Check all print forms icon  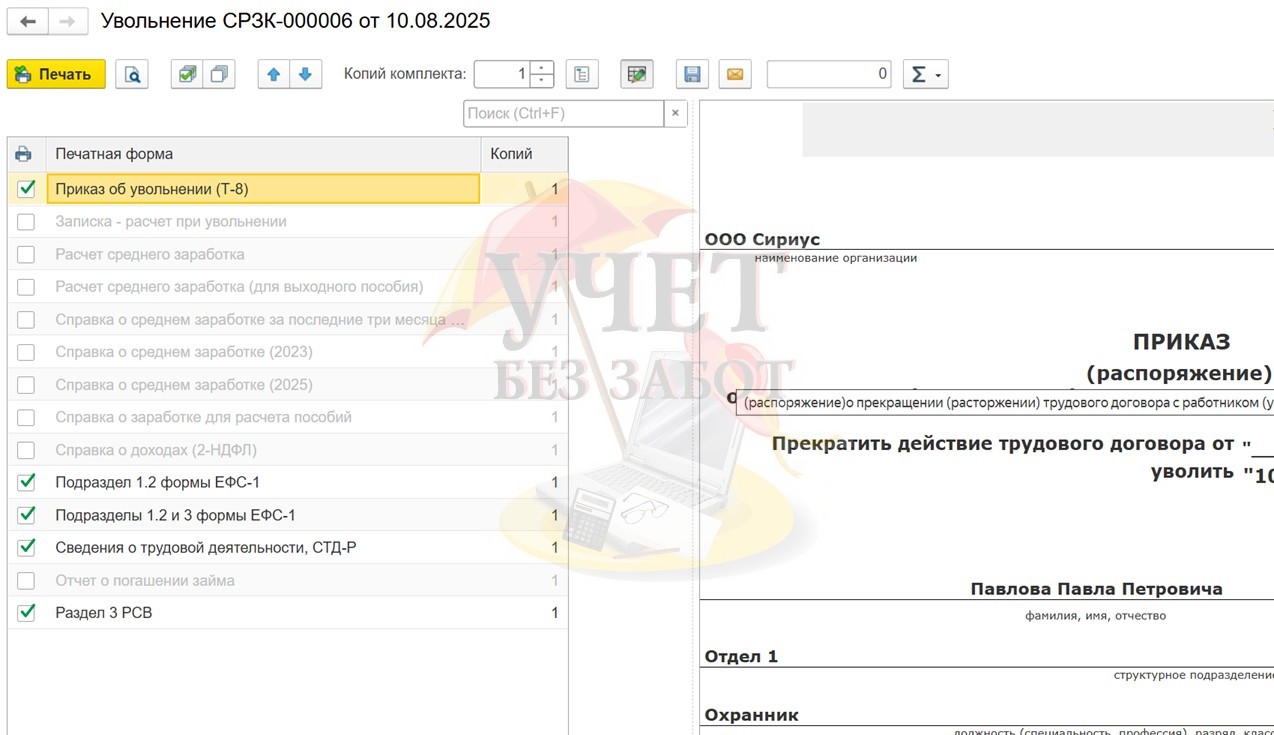click(x=187, y=74)
